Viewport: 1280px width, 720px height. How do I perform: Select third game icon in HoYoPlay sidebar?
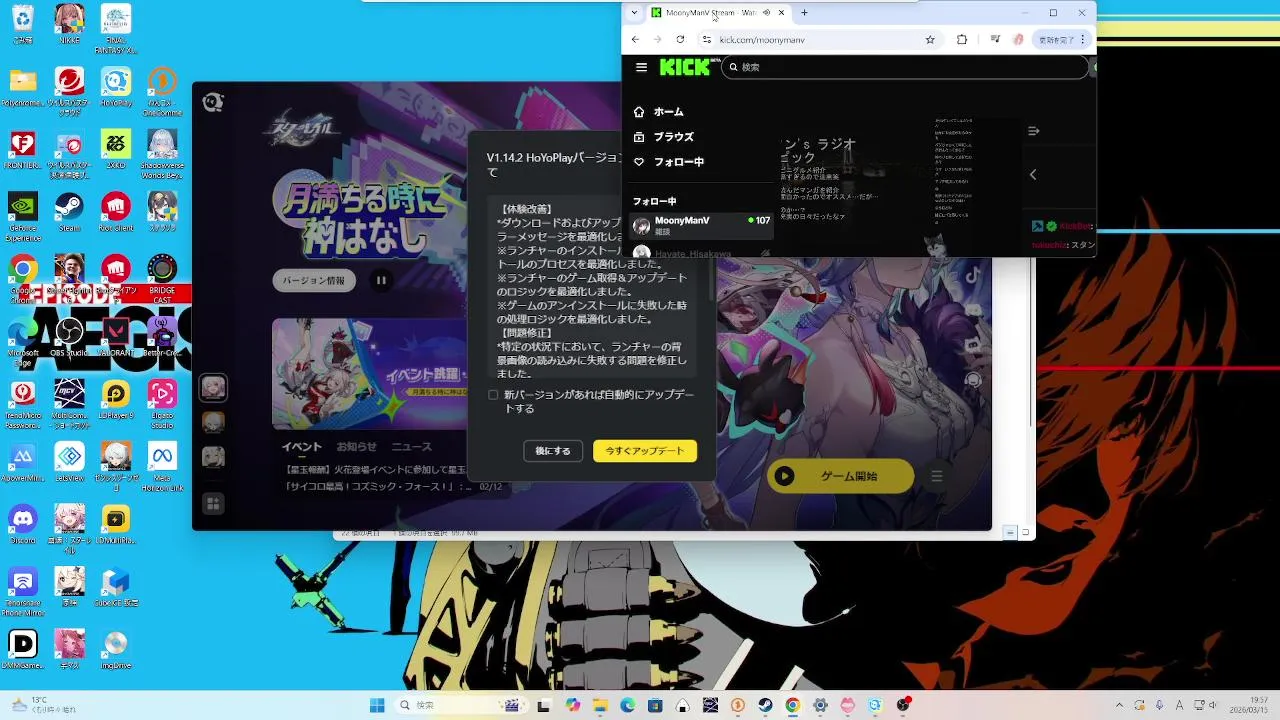click(x=213, y=457)
